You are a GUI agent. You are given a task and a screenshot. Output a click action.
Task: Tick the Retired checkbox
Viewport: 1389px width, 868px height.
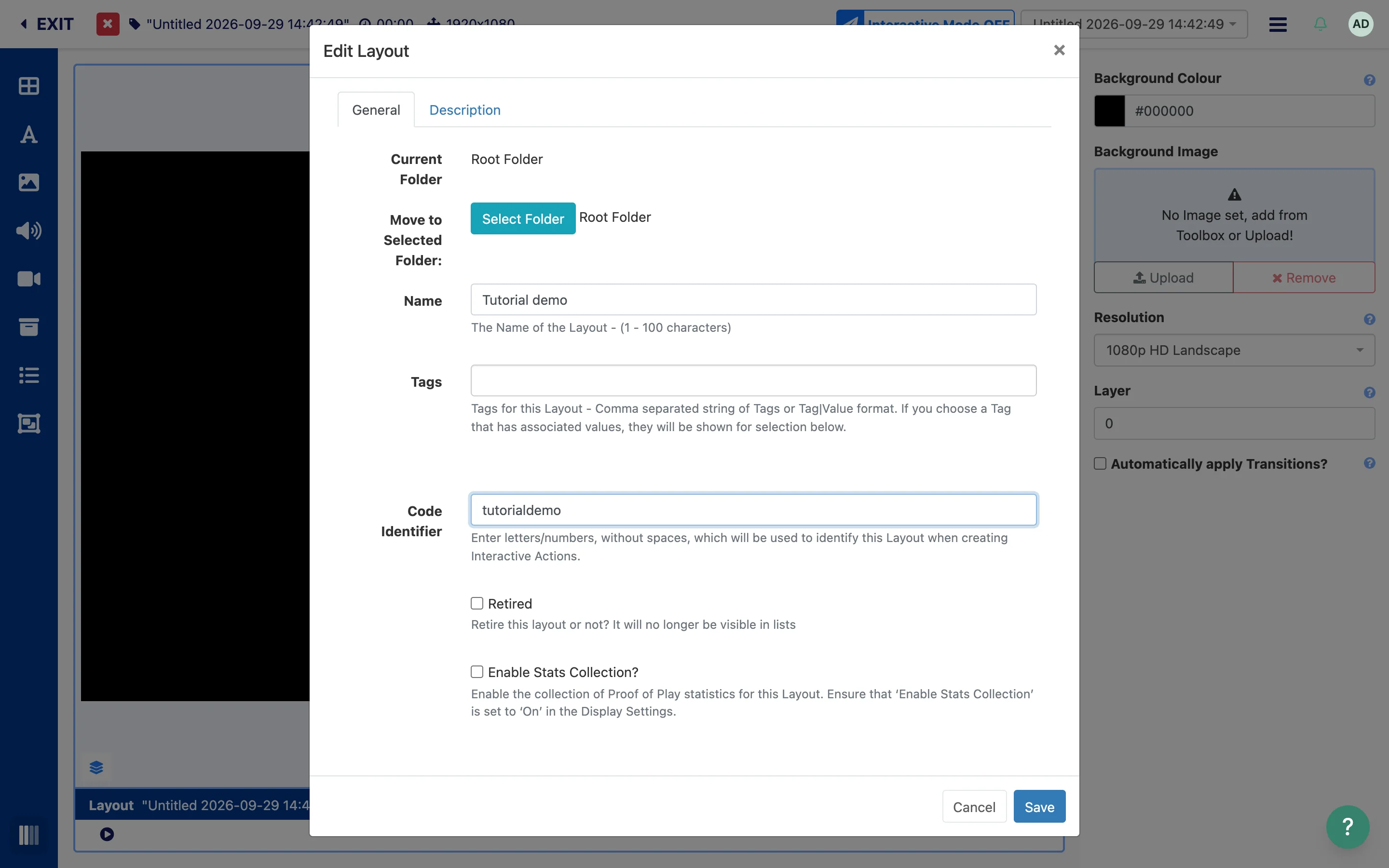pos(477,603)
